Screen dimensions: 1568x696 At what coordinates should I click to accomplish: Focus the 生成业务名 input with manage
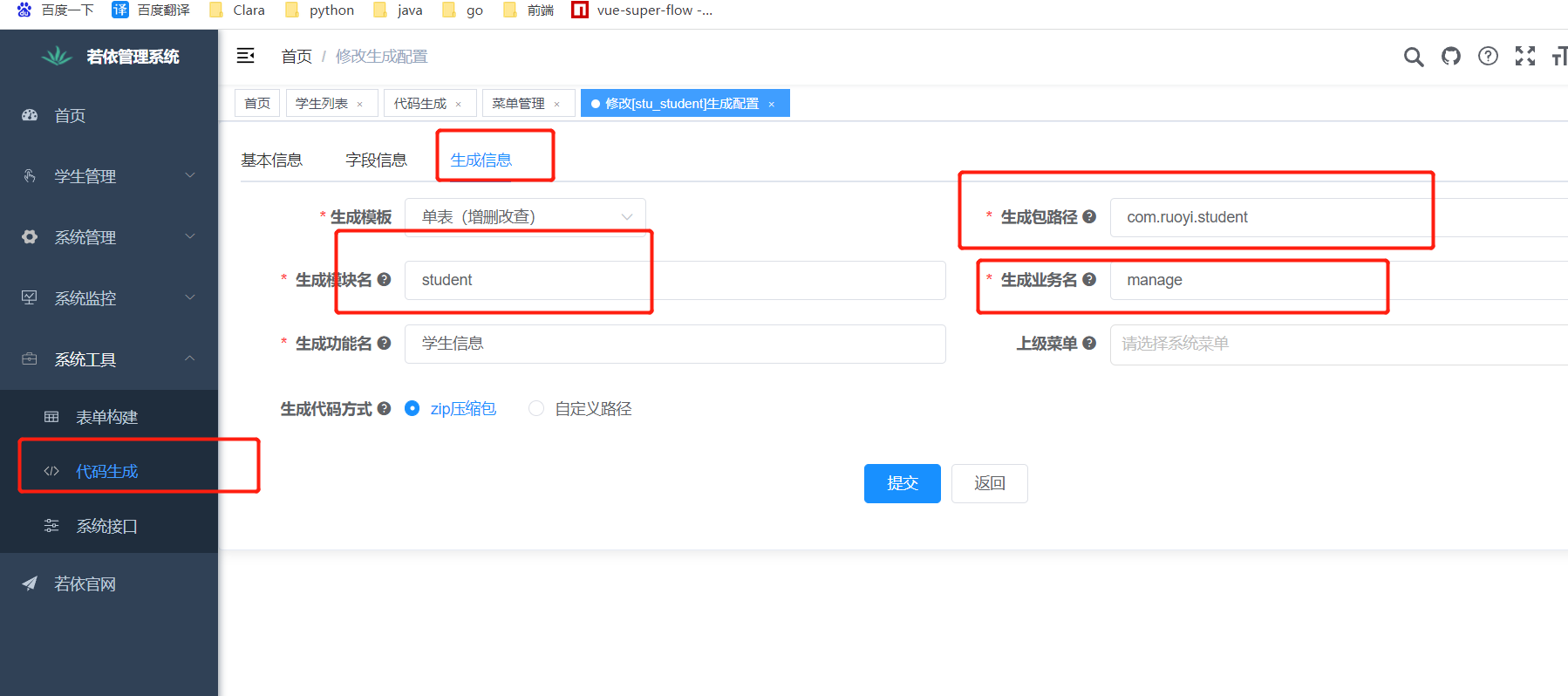click(1339, 280)
